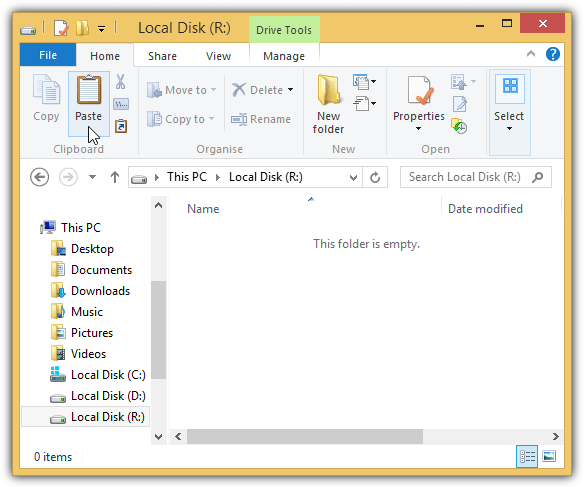
Task: Open the Easy access icon menu
Action: point(364,104)
